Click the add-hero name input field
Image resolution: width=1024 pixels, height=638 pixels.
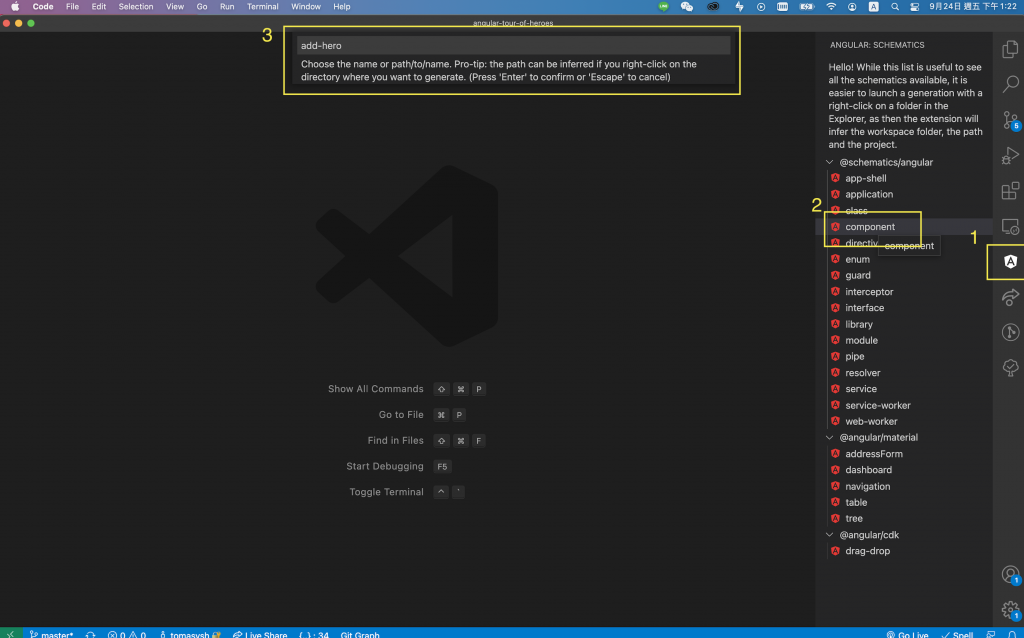(513, 46)
